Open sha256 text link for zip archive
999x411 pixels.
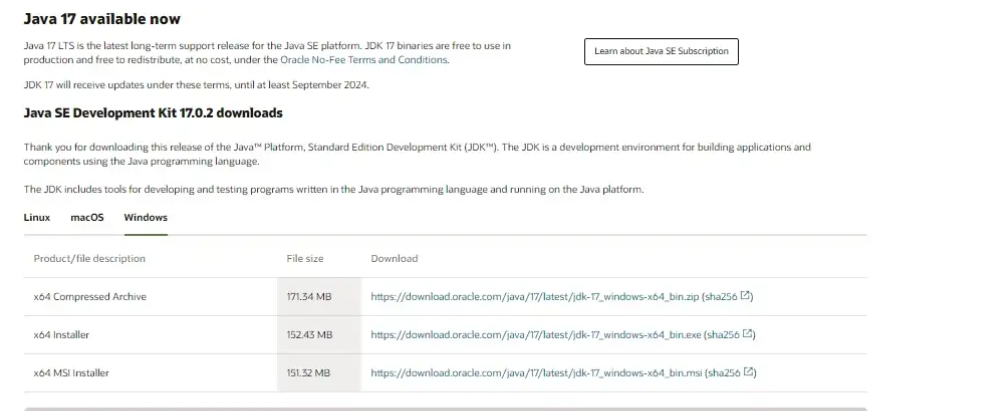721,296
